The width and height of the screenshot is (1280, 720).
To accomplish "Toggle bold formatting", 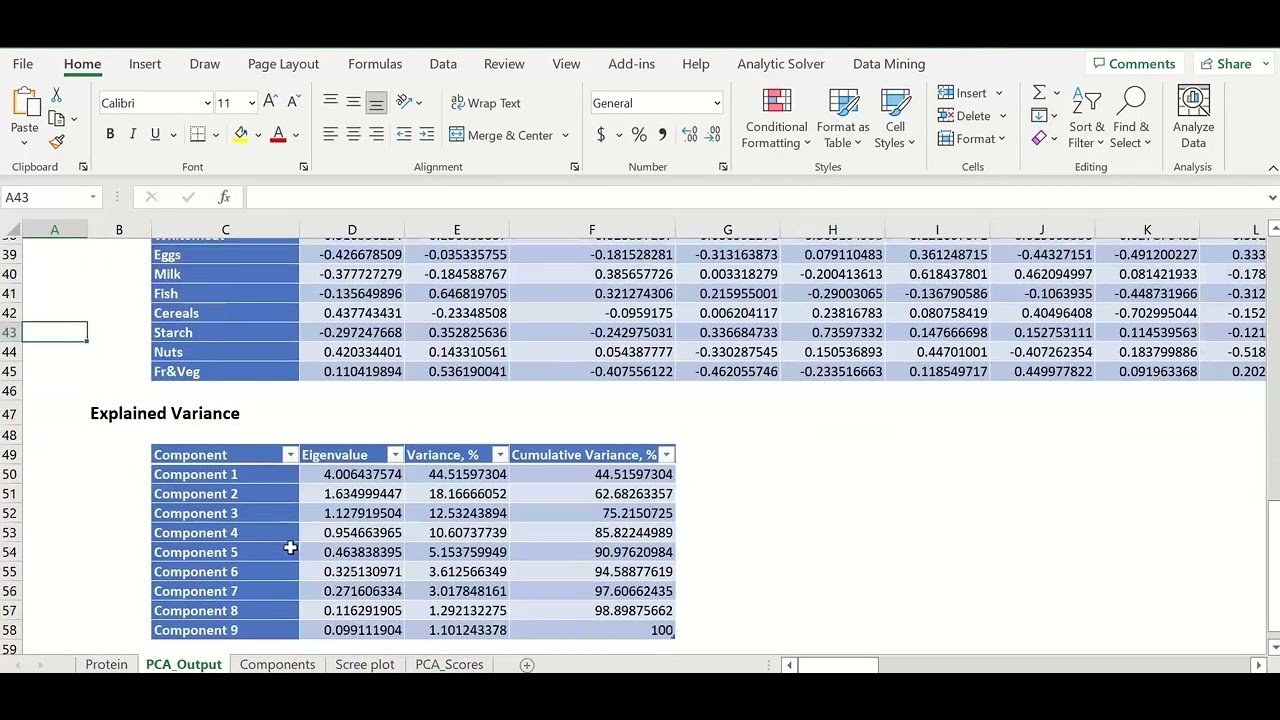I will click(110, 135).
